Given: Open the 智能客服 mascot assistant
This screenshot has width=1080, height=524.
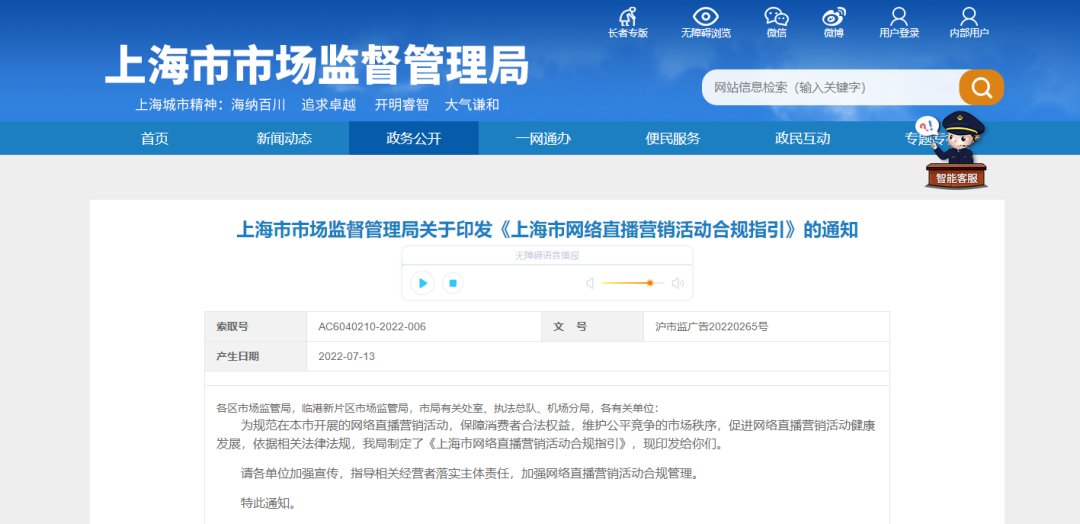Looking at the screenshot, I should (957, 150).
